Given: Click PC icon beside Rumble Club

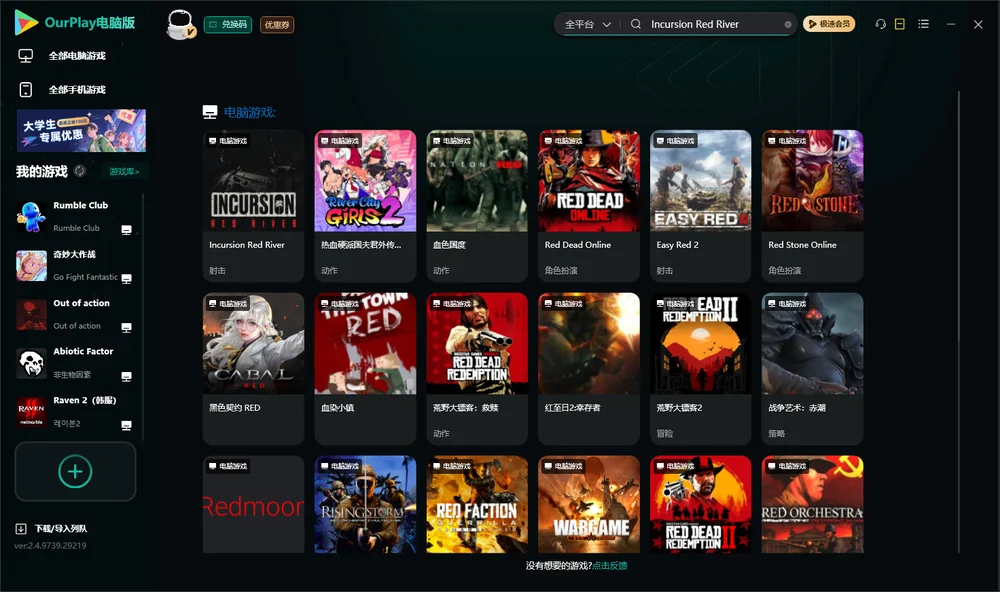Looking at the screenshot, I should (126, 230).
